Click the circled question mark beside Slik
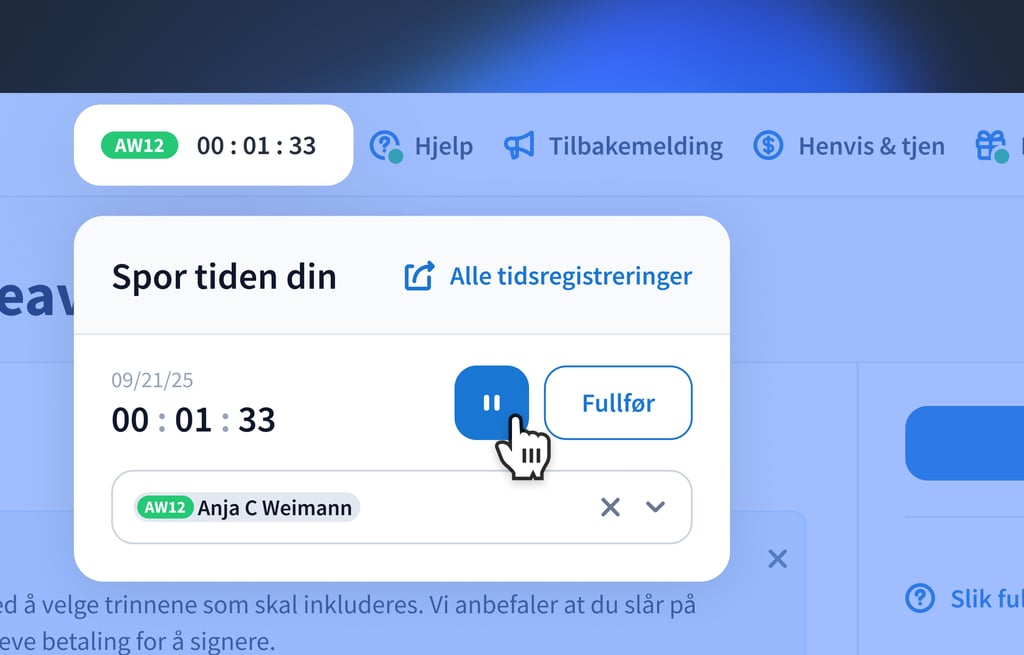This screenshot has height=655, width=1024. click(x=920, y=598)
